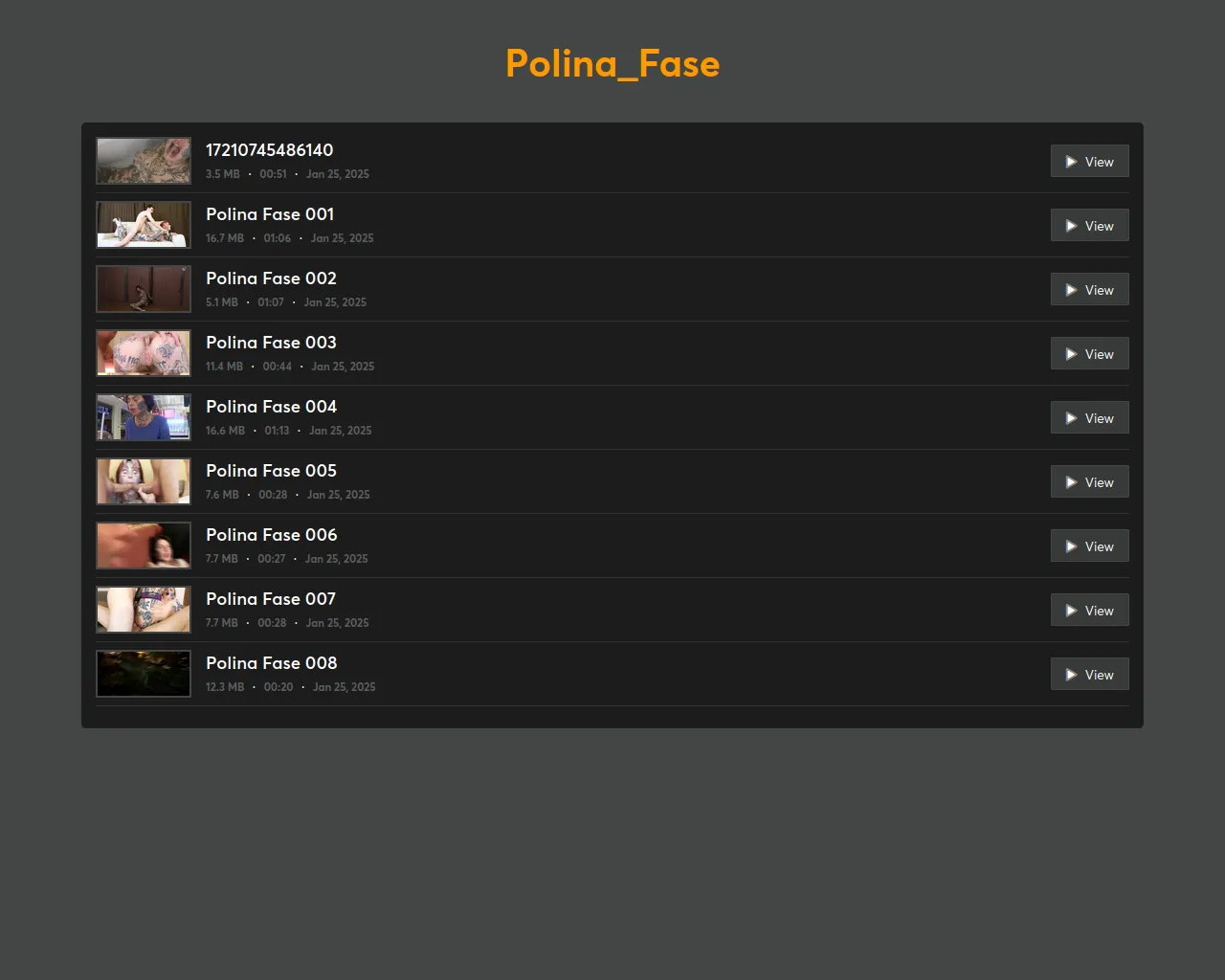Click the Polina Fase 007 title text

tap(271, 599)
